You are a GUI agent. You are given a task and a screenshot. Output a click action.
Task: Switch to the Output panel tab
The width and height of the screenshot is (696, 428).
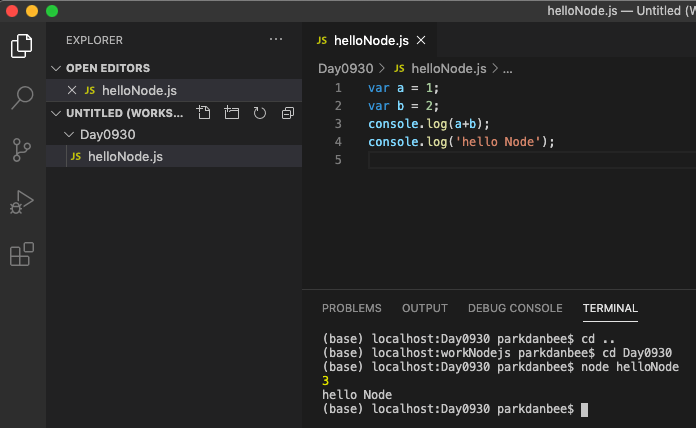click(x=425, y=308)
